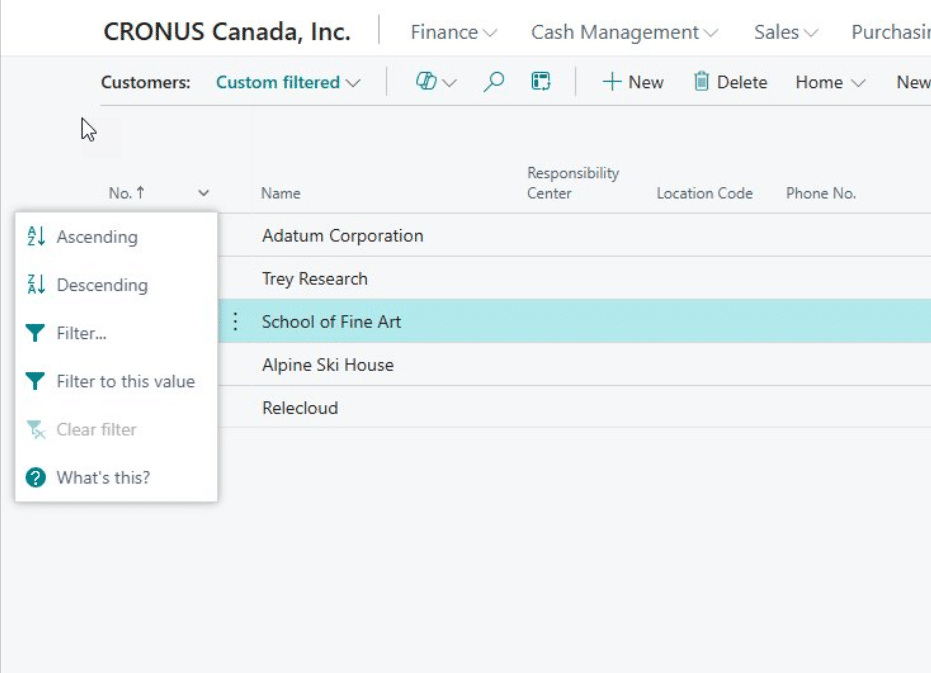Click the Filter to this value funnel icon

(36, 382)
